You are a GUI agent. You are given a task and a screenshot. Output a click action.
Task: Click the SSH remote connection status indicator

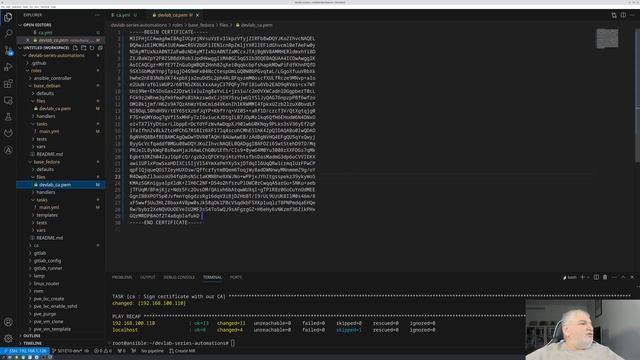click(x=25, y=351)
